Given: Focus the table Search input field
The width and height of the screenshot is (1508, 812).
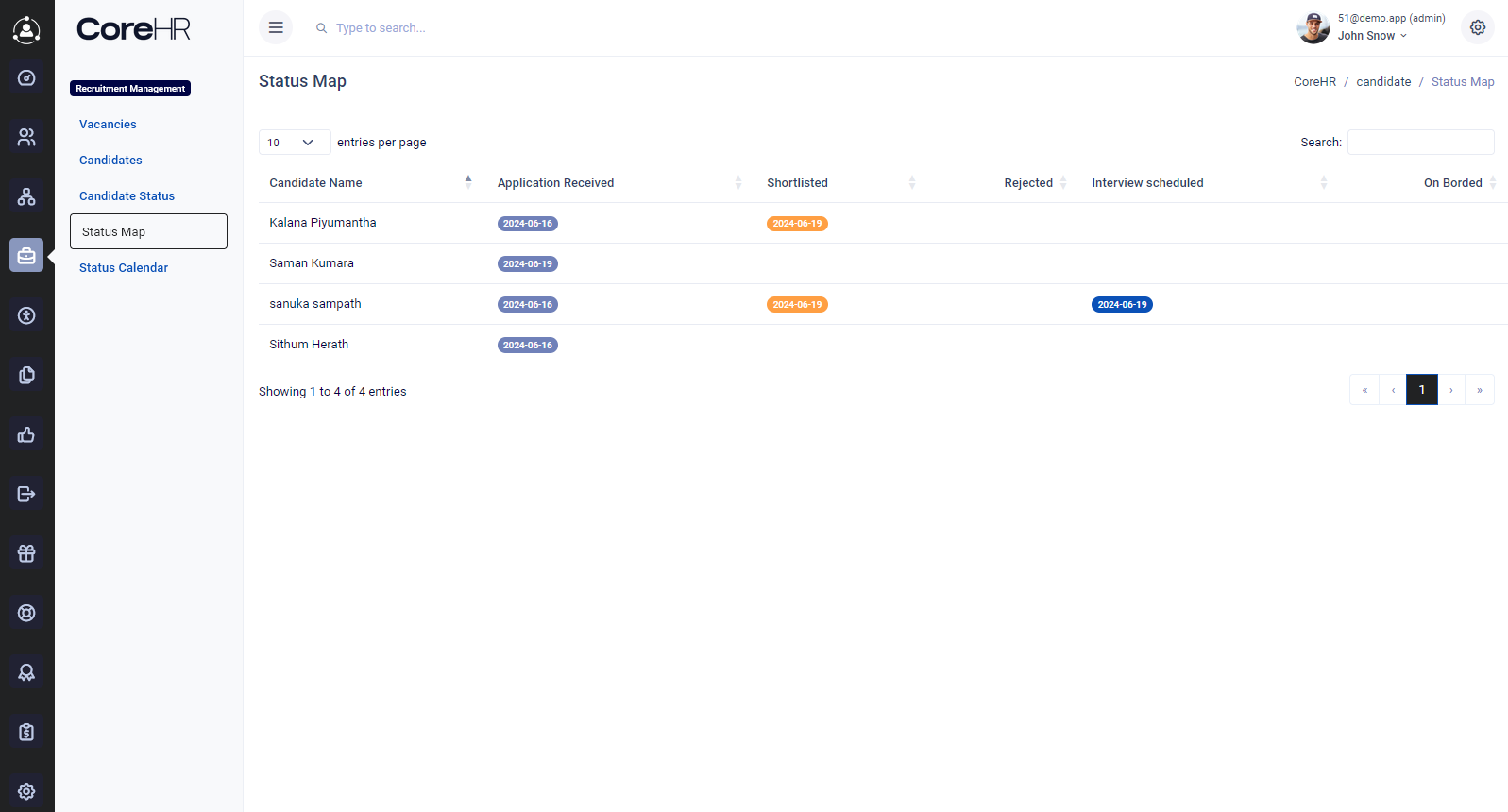Looking at the screenshot, I should pos(1420,143).
